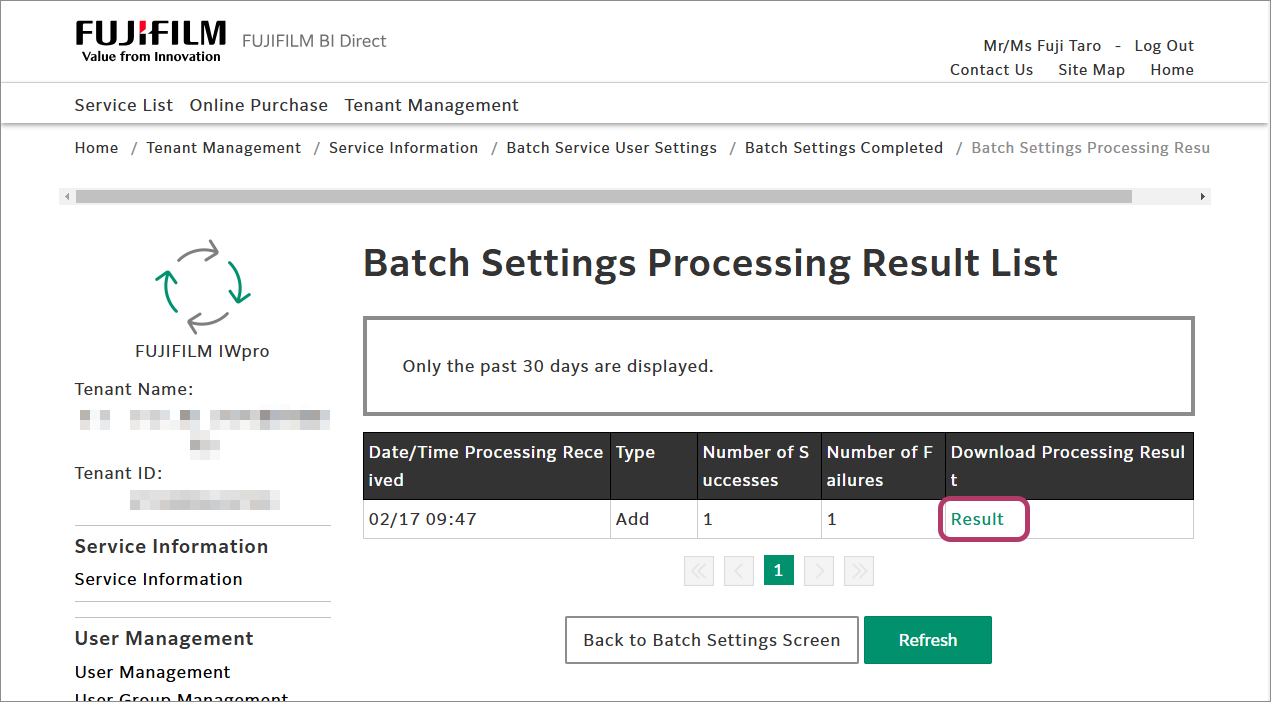This screenshot has height=702, width=1271.
Task: Open the Online Purchase menu
Action: [259, 105]
